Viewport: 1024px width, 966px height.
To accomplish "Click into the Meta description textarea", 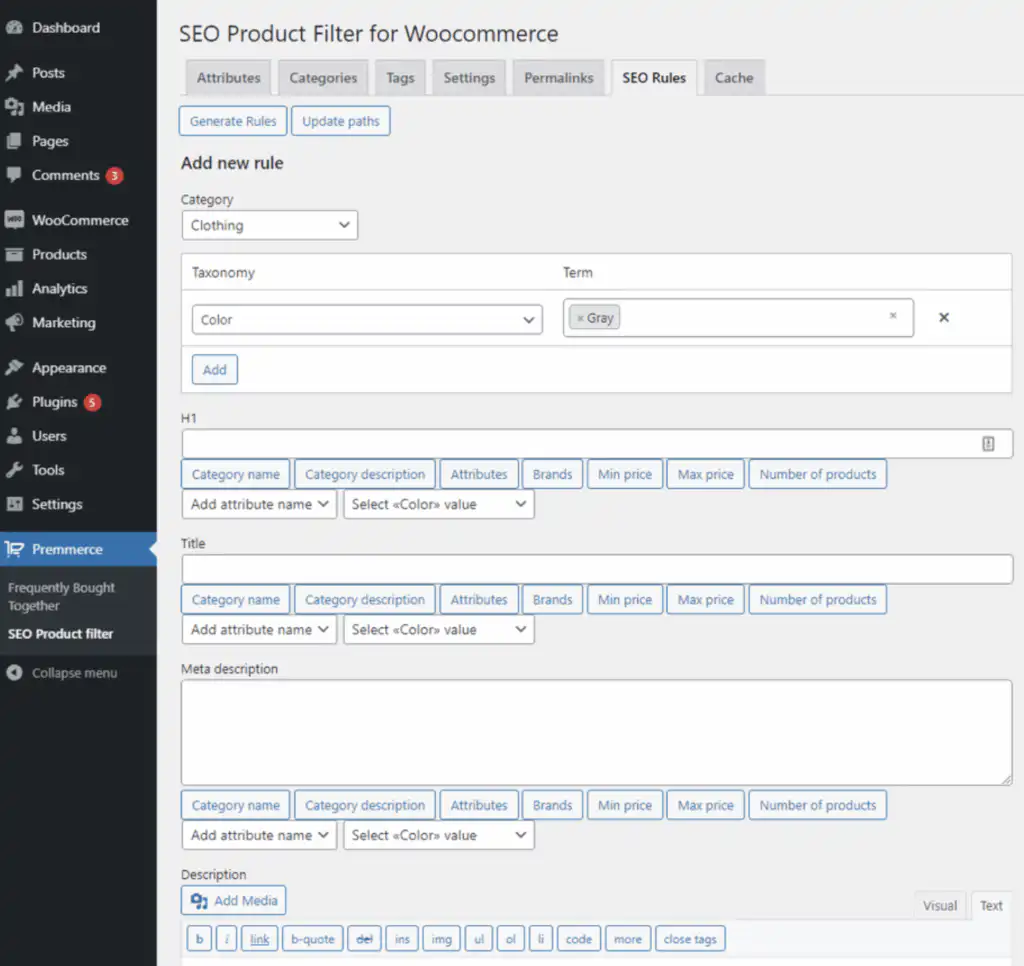I will point(597,732).
